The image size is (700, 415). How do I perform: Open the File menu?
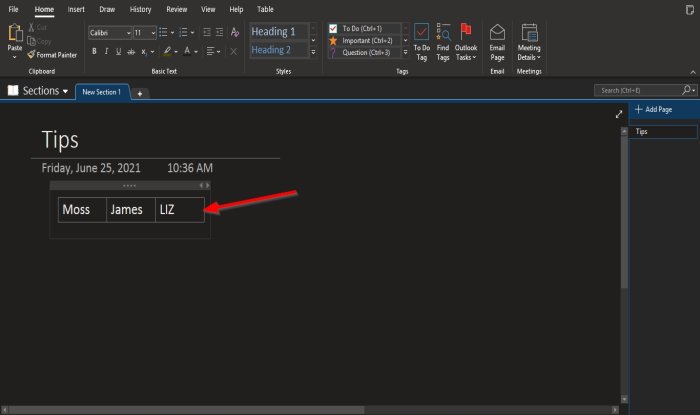13,9
